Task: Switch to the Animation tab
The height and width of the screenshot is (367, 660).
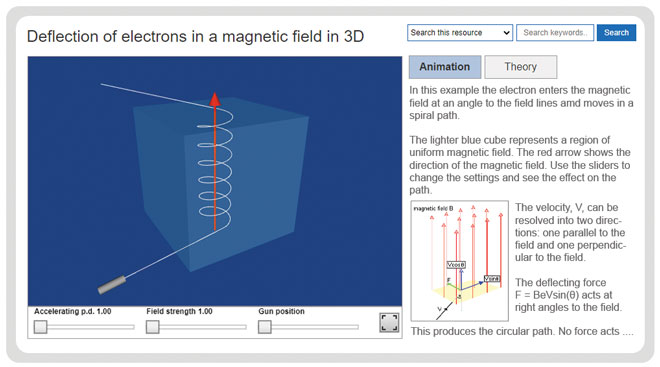Action: click(445, 67)
